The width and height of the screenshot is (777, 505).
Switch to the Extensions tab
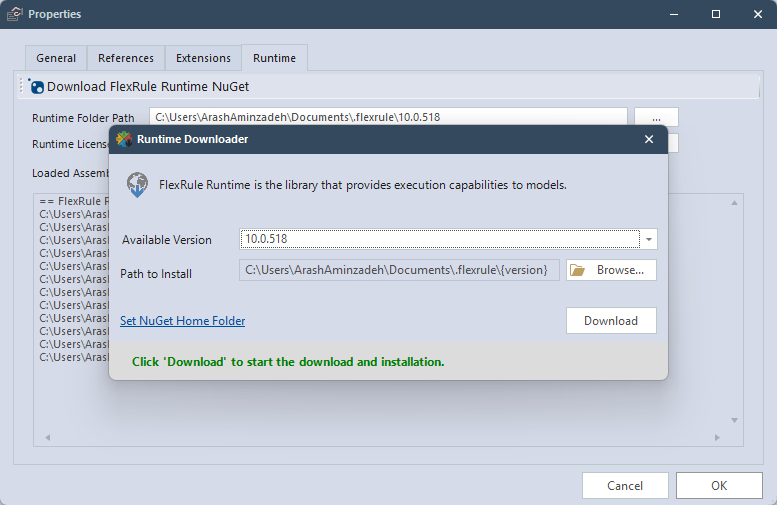click(203, 58)
